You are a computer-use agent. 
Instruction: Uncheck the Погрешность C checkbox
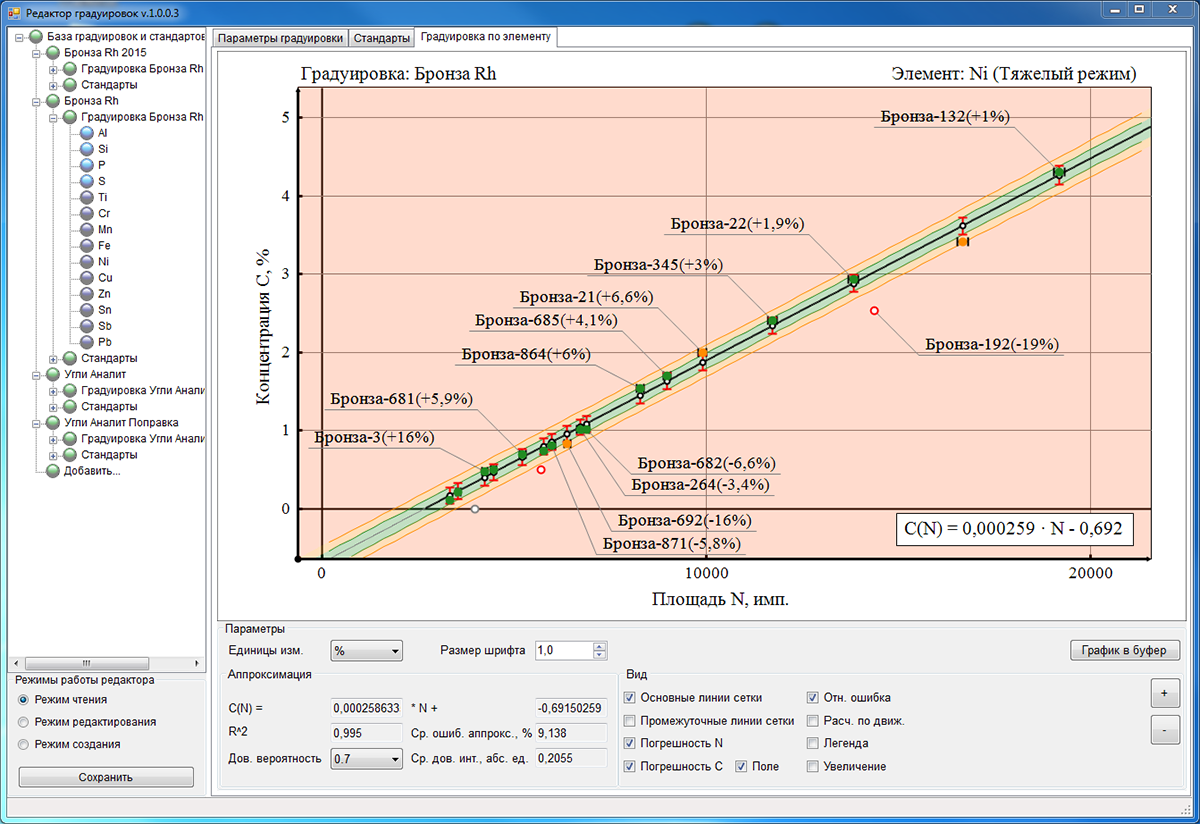coord(630,767)
